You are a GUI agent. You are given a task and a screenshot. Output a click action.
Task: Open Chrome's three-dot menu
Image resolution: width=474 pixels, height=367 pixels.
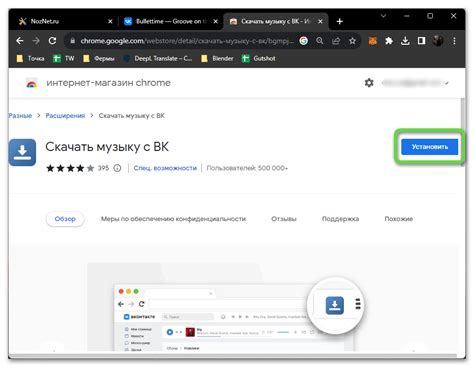[x=454, y=41]
